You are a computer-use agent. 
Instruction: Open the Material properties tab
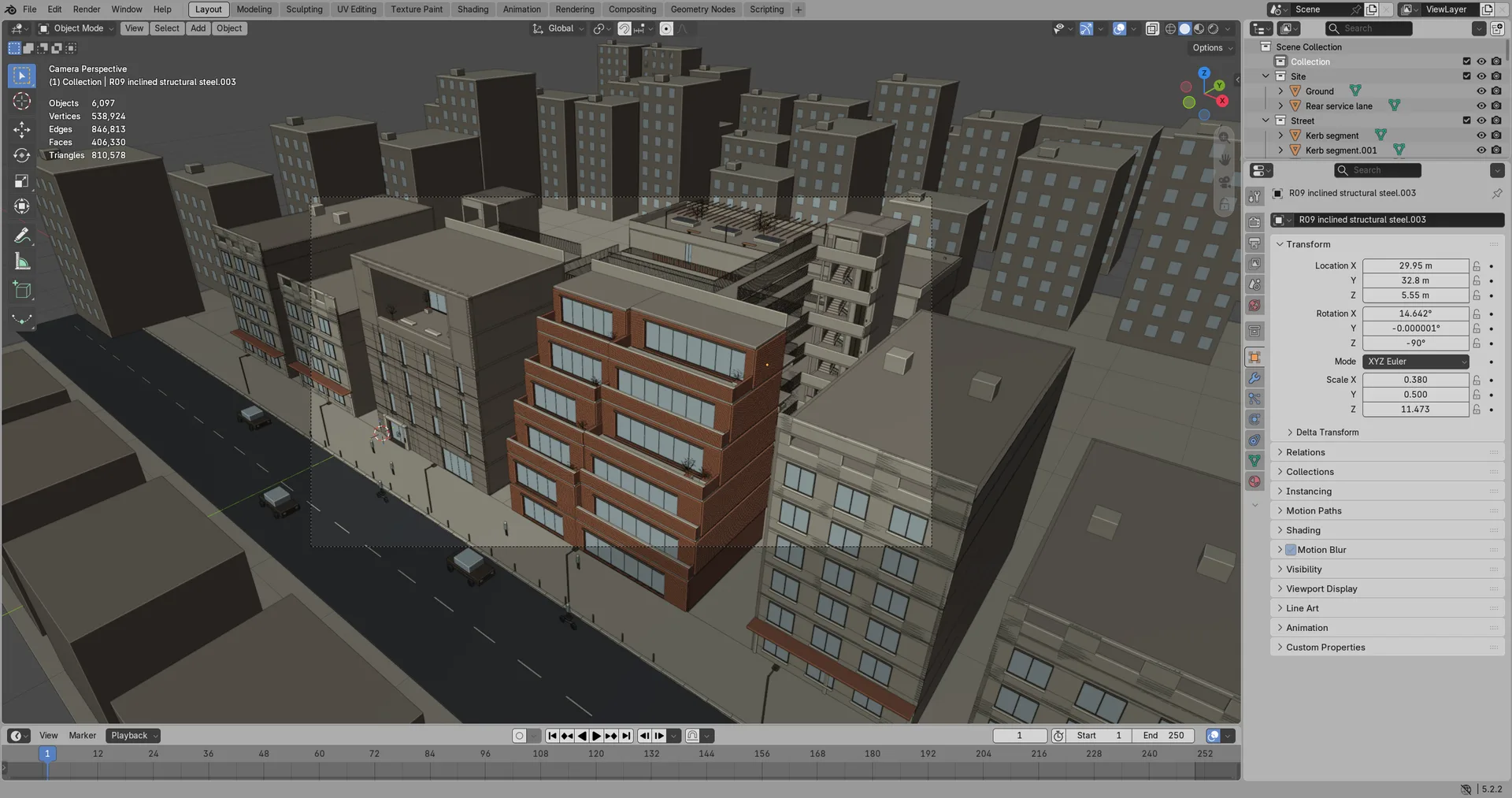pos(1254,481)
